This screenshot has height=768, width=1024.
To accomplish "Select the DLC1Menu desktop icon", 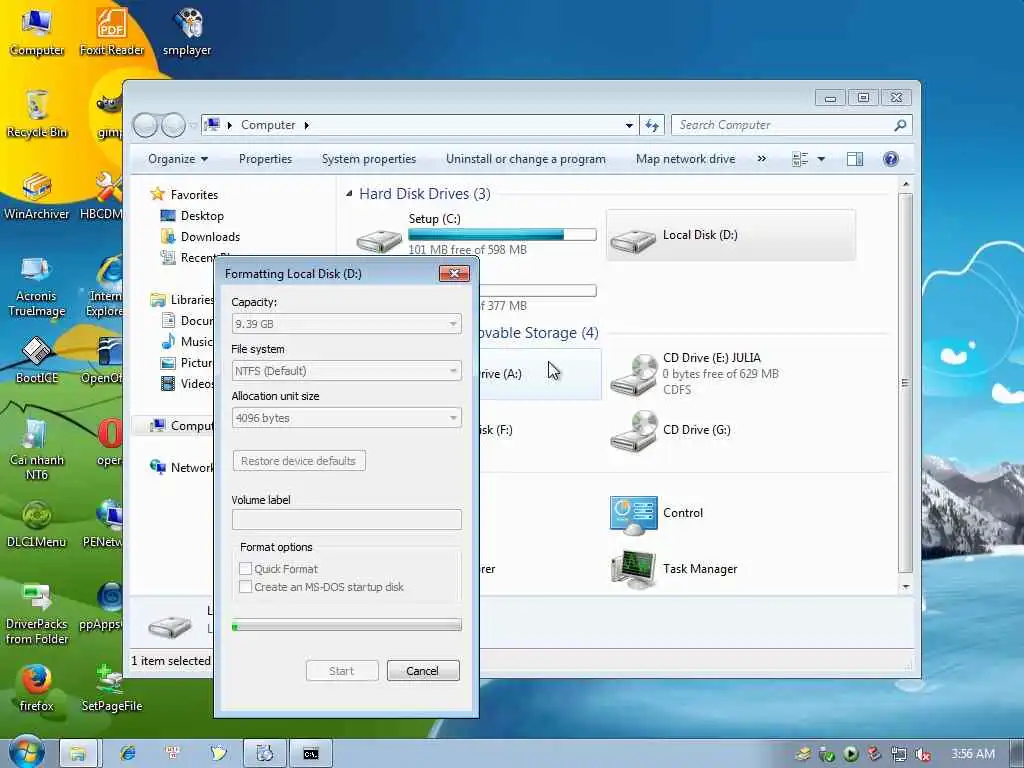I will [x=37, y=524].
